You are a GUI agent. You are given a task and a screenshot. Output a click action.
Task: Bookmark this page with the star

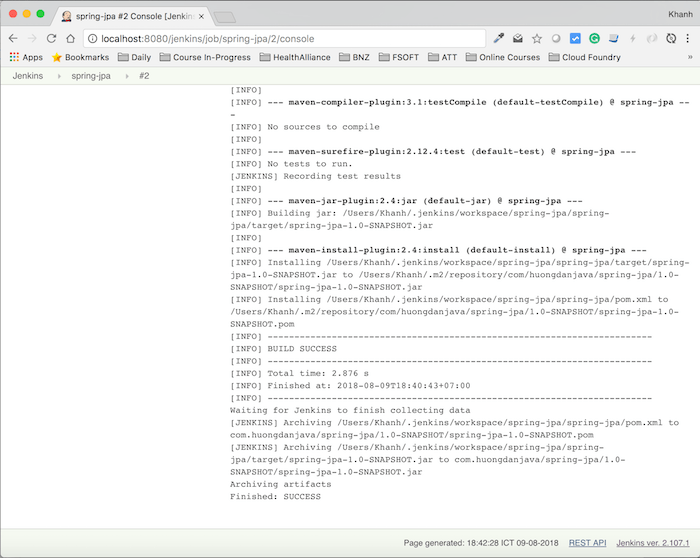pyautogui.click(x=537, y=39)
